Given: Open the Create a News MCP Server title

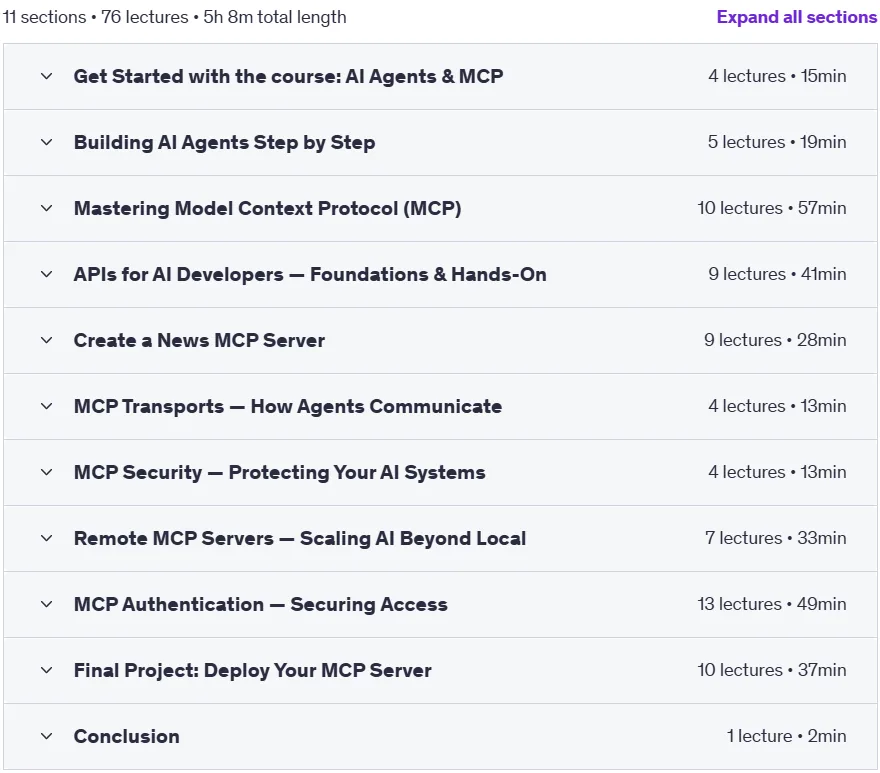Looking at the screenshot, I should (199, 340).
